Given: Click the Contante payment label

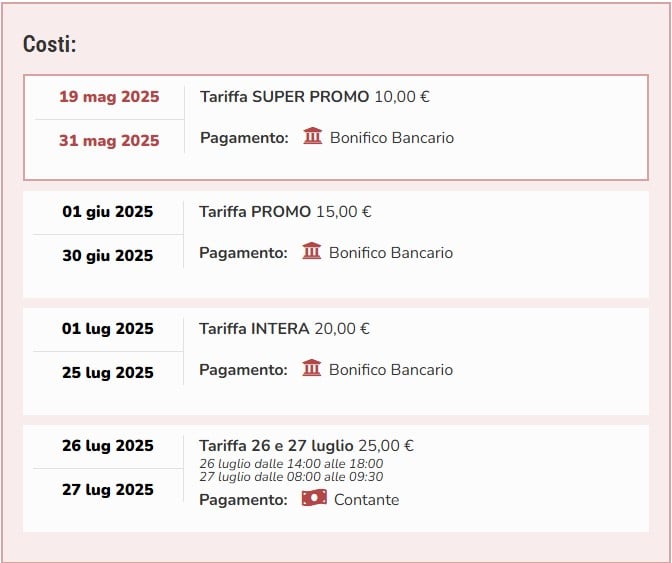Looking at the screenshot, I should tap(366, 500).
